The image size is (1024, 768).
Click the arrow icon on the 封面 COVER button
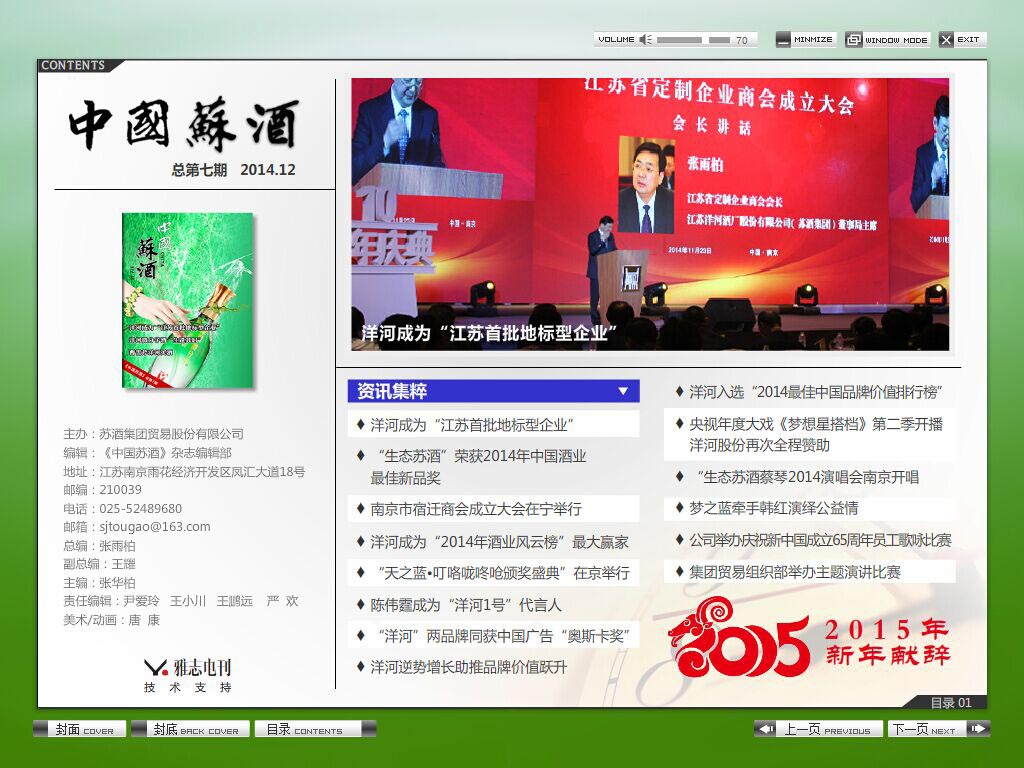point(42,730)
